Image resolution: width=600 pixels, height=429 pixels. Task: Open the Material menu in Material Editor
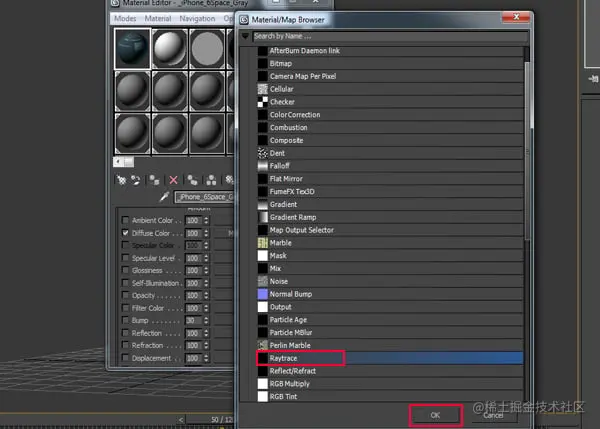point(158,18)
